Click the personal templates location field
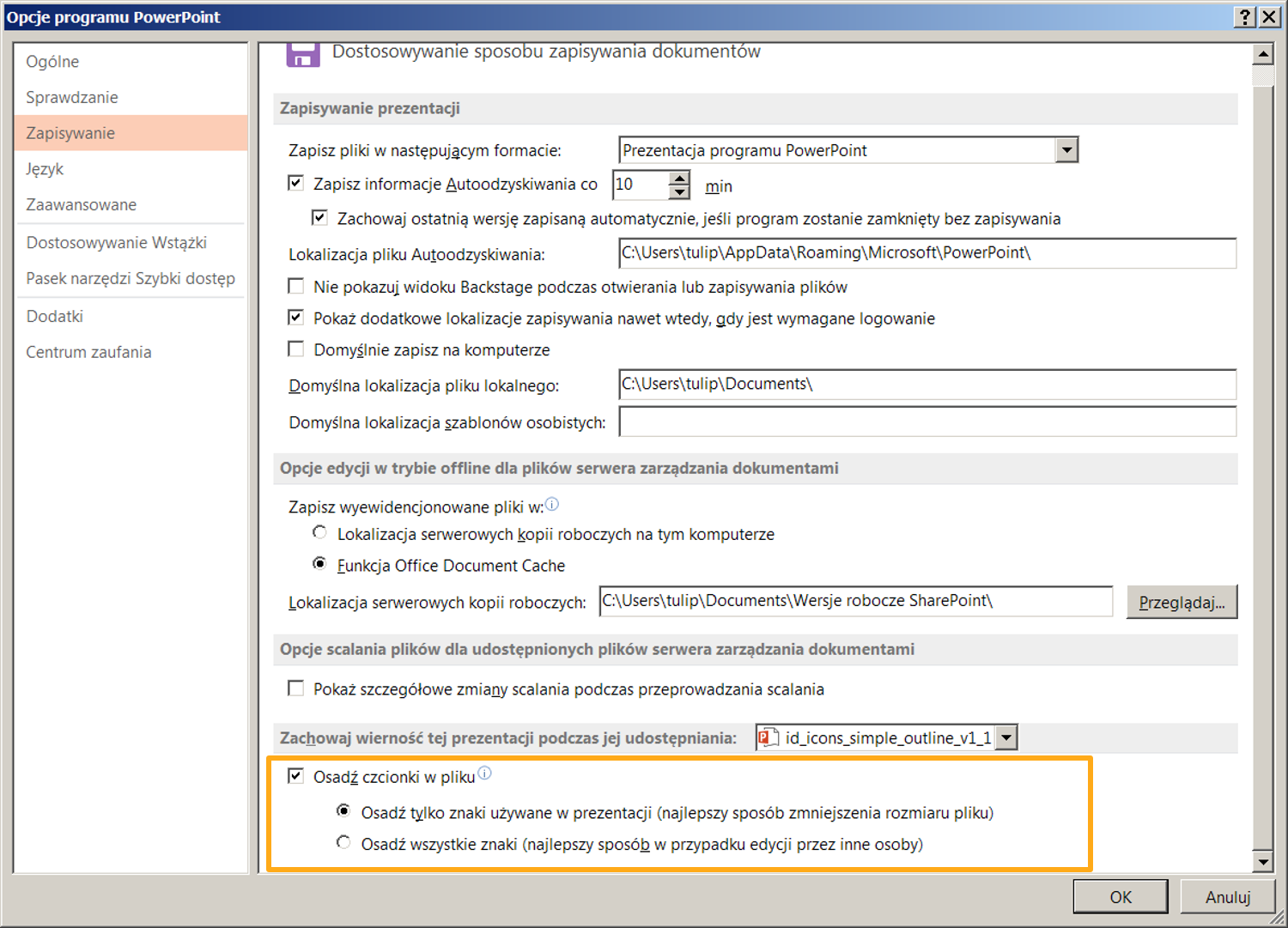This screenshot has height=928, width=1288. [927, 422]
